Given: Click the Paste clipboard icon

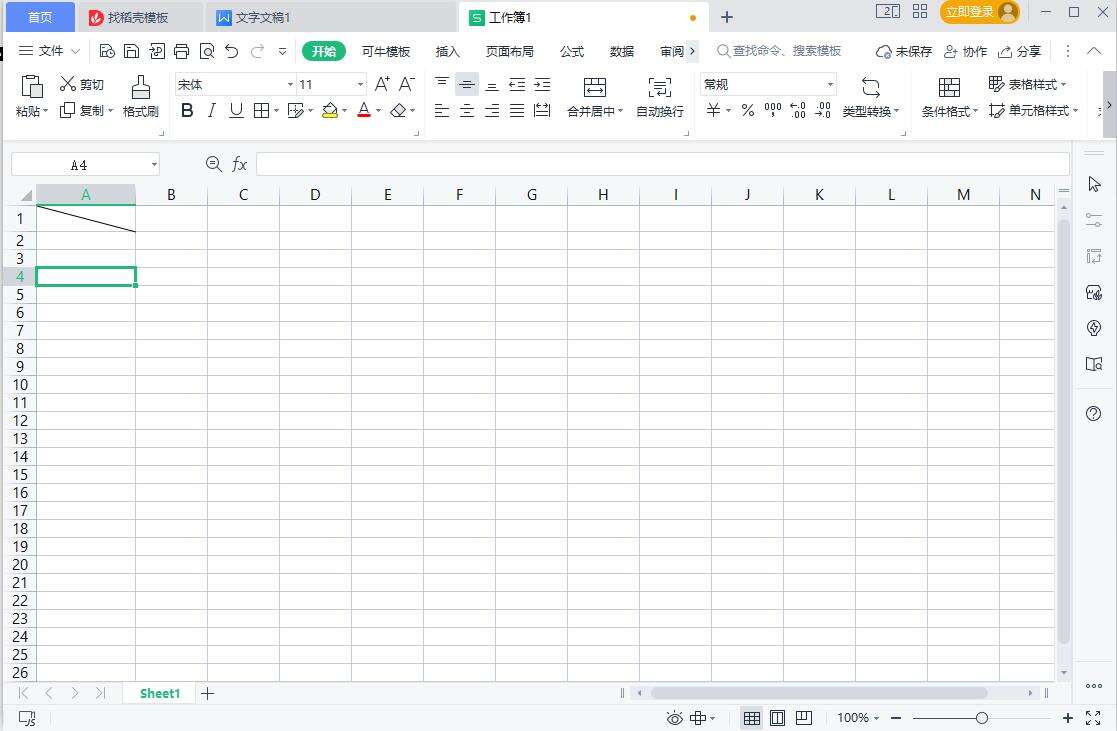Looking at the screenshot, I should click(x=32, y=87).
